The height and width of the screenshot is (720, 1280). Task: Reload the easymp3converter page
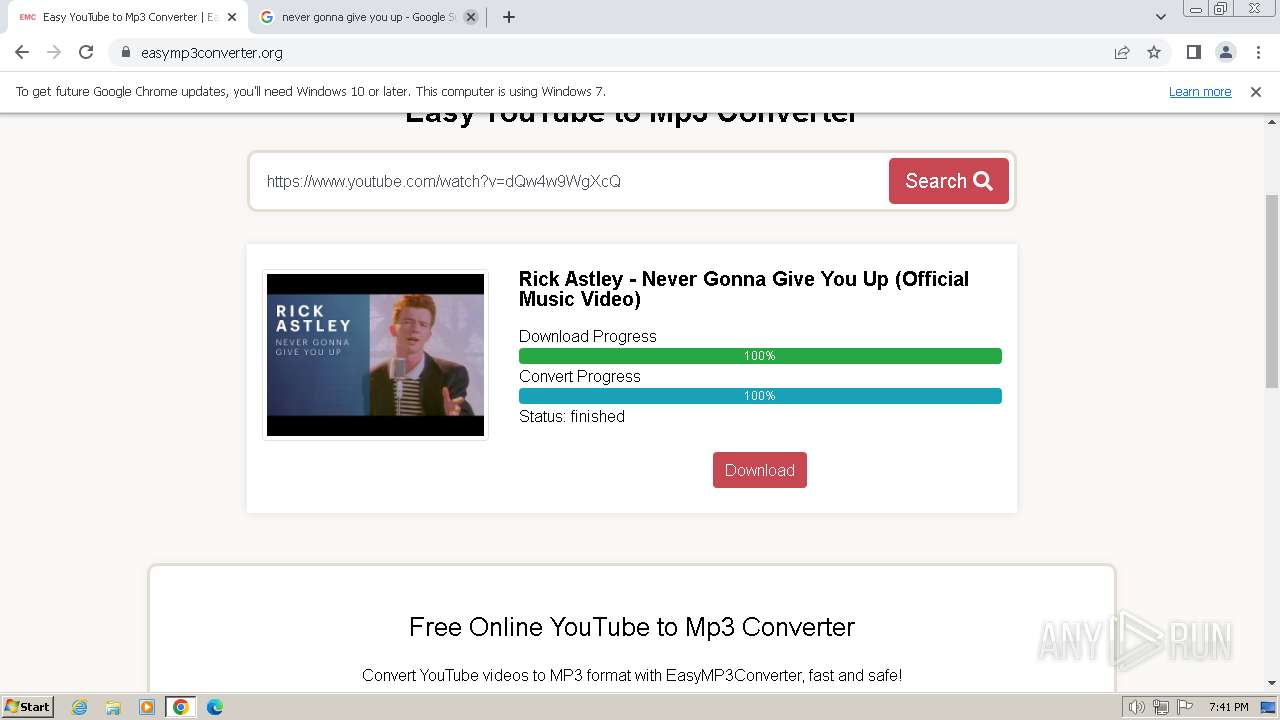coord(86,52)
